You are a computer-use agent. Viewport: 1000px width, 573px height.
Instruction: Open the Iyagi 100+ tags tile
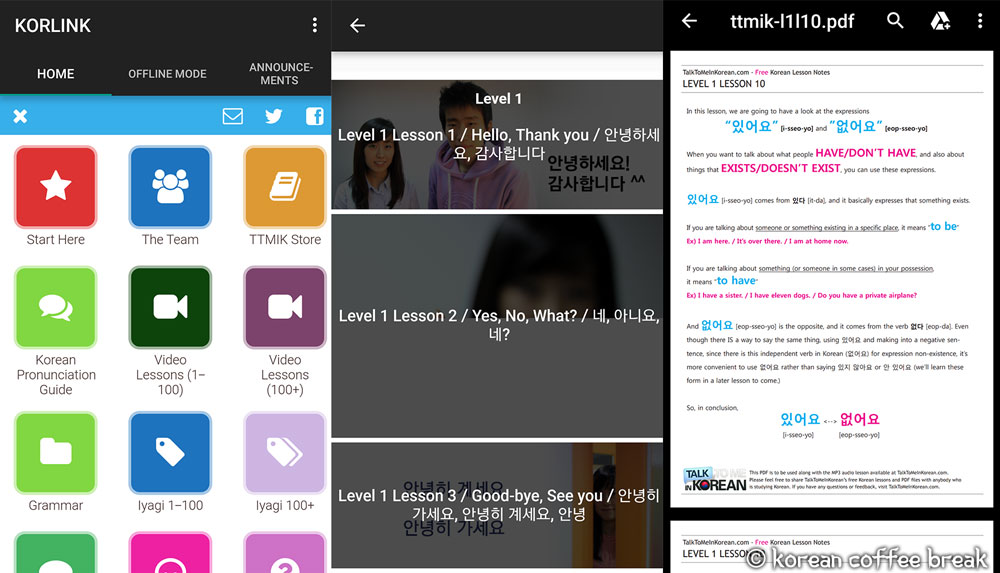[x=285, y=453]
